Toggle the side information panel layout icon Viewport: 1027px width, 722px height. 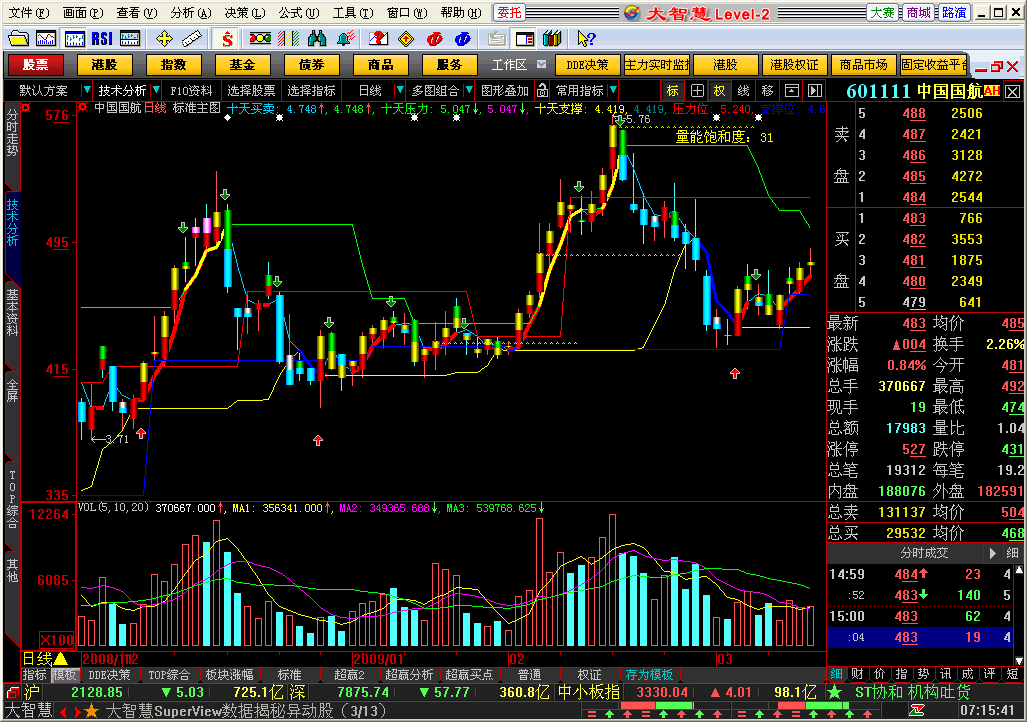525,39
